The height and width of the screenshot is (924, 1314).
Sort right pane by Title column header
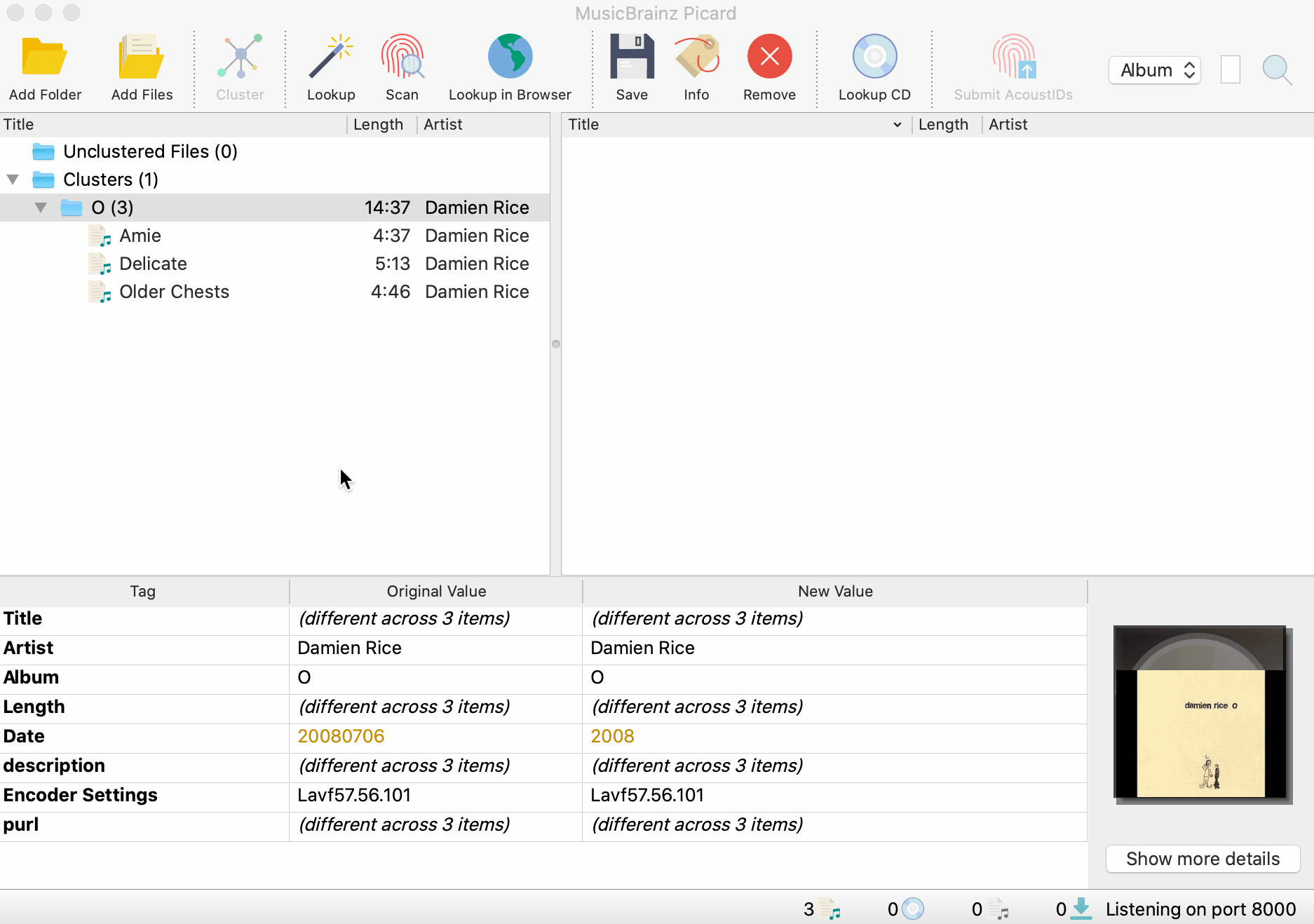pyautogui.click(x=729, y=125)
